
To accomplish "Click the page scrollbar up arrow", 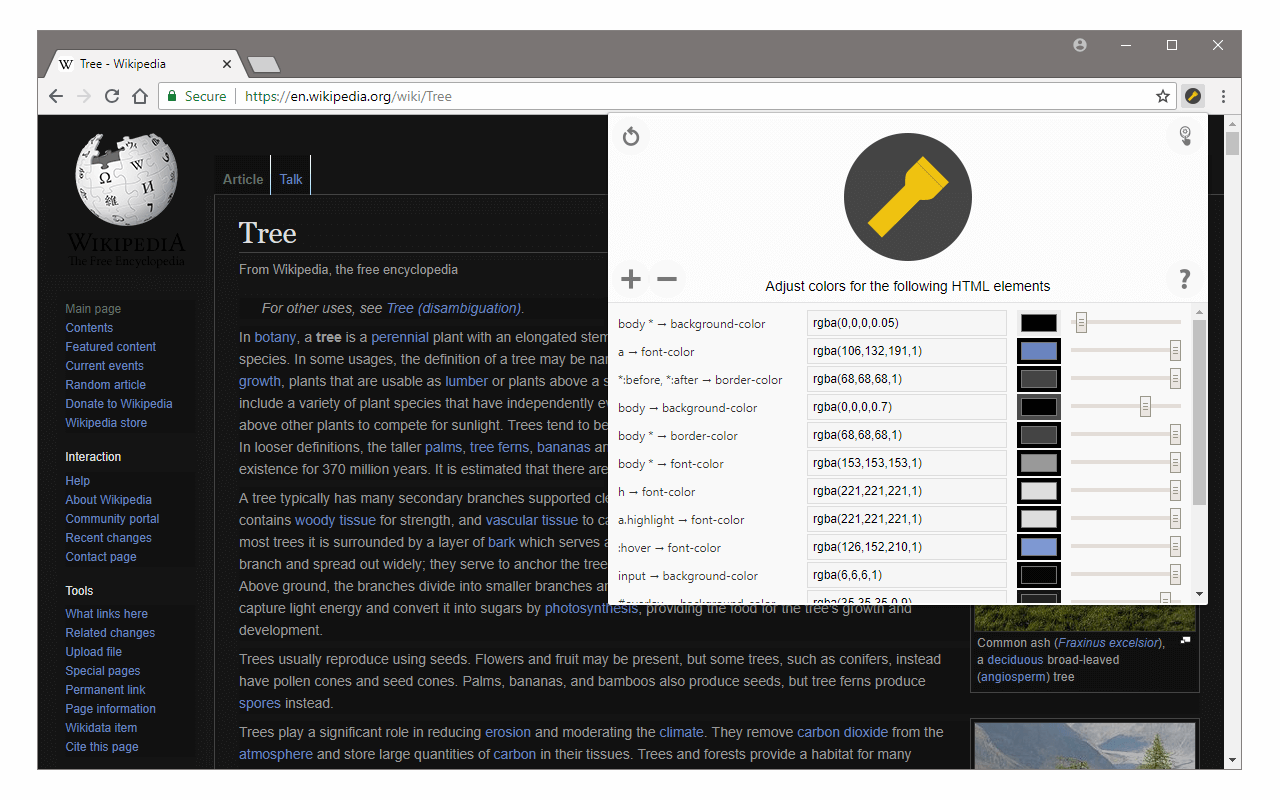I will tap(1233, 123).
